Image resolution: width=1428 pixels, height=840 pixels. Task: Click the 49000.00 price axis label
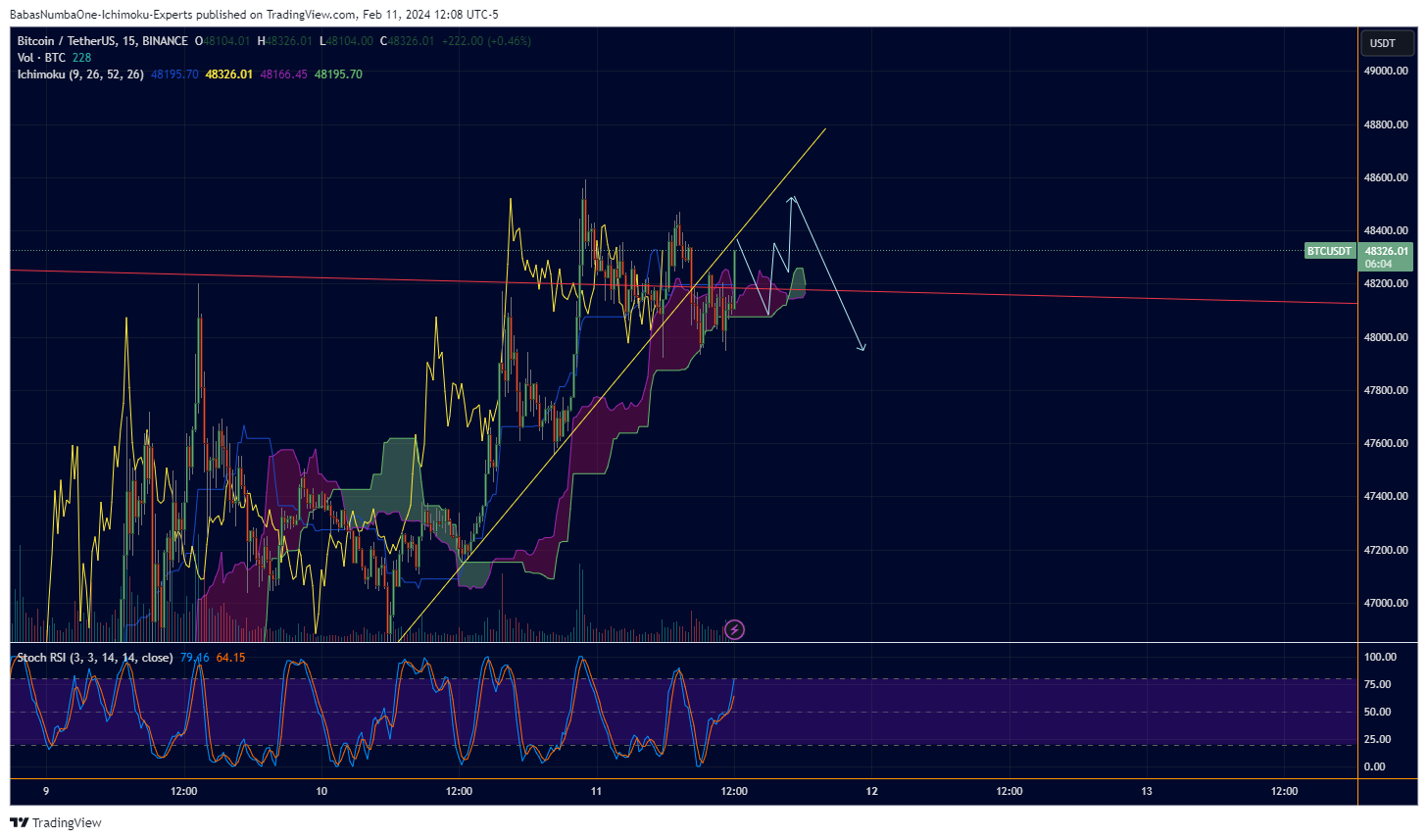pyautogui.click(x=1386, y=72)
